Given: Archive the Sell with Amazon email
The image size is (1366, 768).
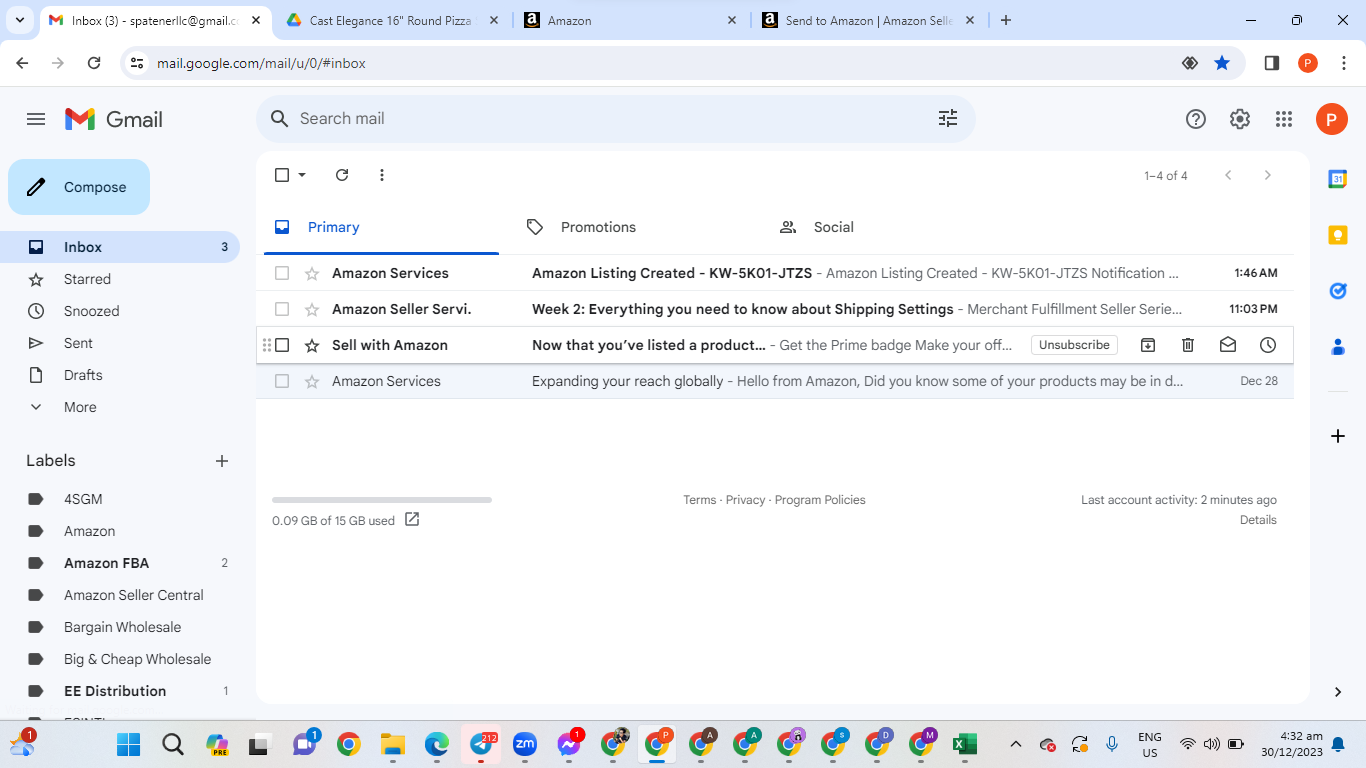Looking at the screenshot, I should coord(1148,345).
